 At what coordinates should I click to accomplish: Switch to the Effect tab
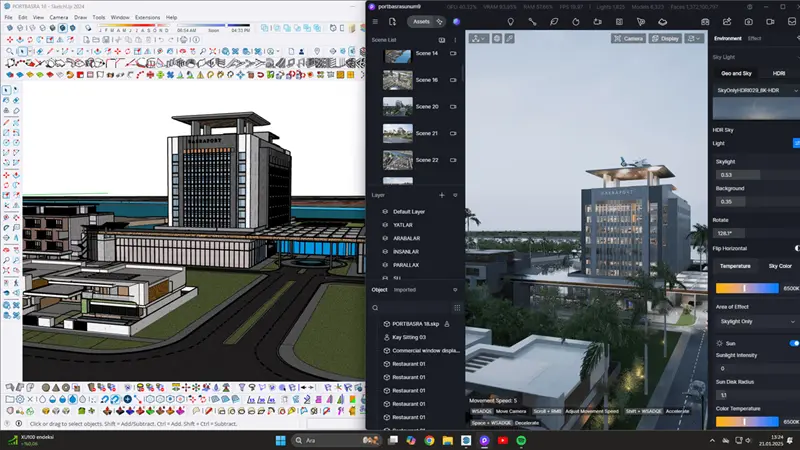(x=754, y=38)
